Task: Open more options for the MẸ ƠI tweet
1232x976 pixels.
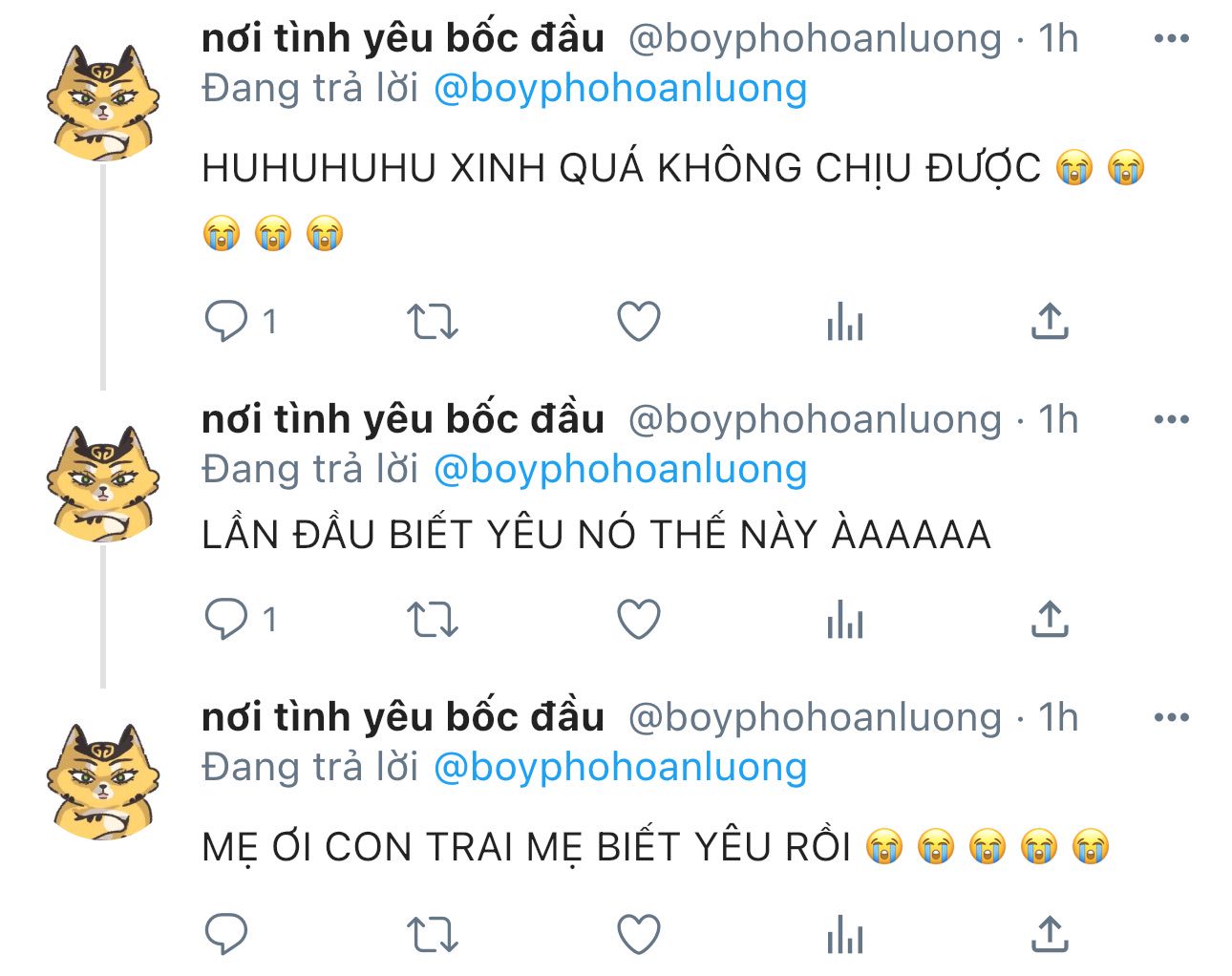Action: (1172, 718)
